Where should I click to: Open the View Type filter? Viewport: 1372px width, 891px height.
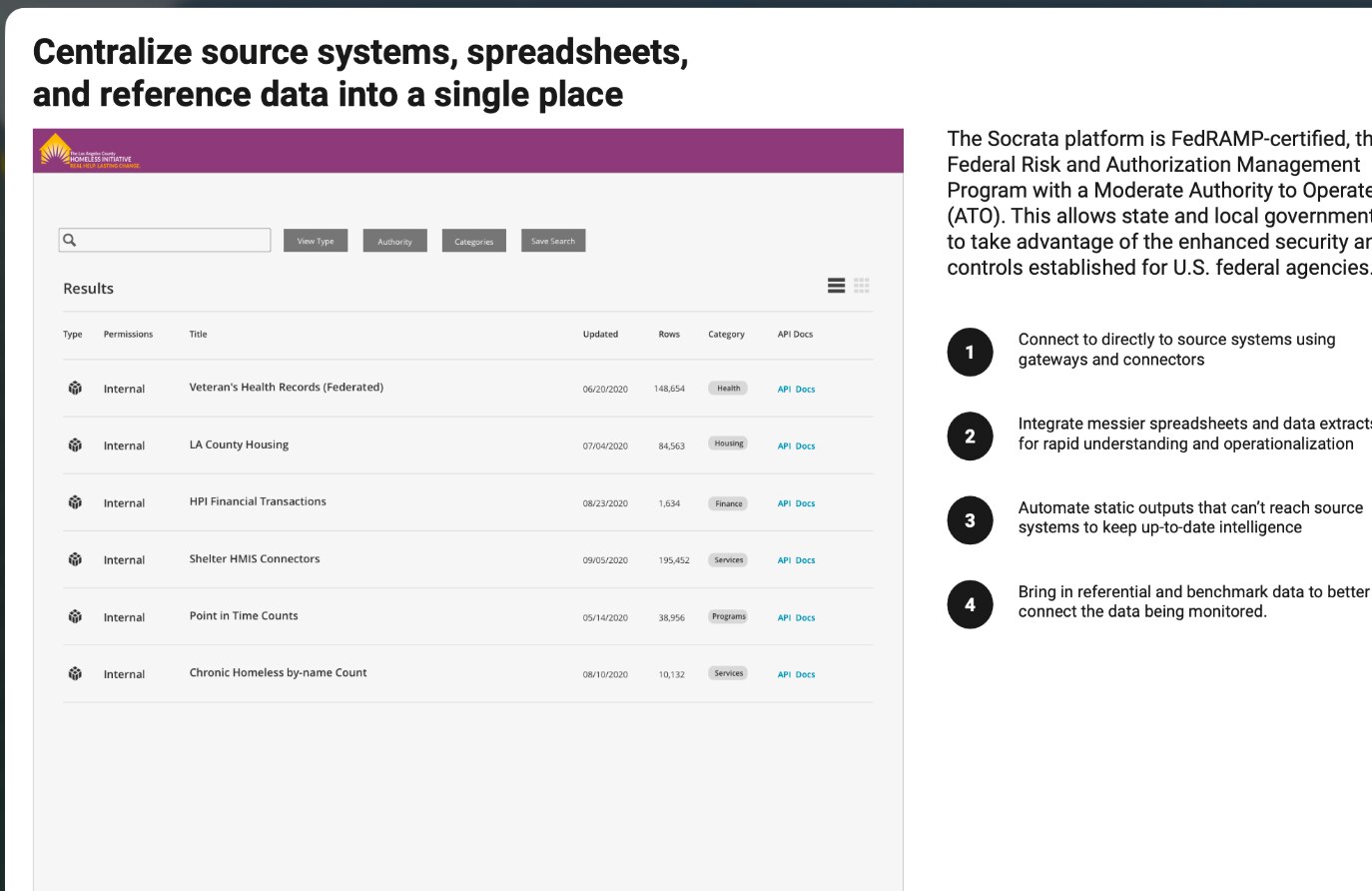(316, 241)
